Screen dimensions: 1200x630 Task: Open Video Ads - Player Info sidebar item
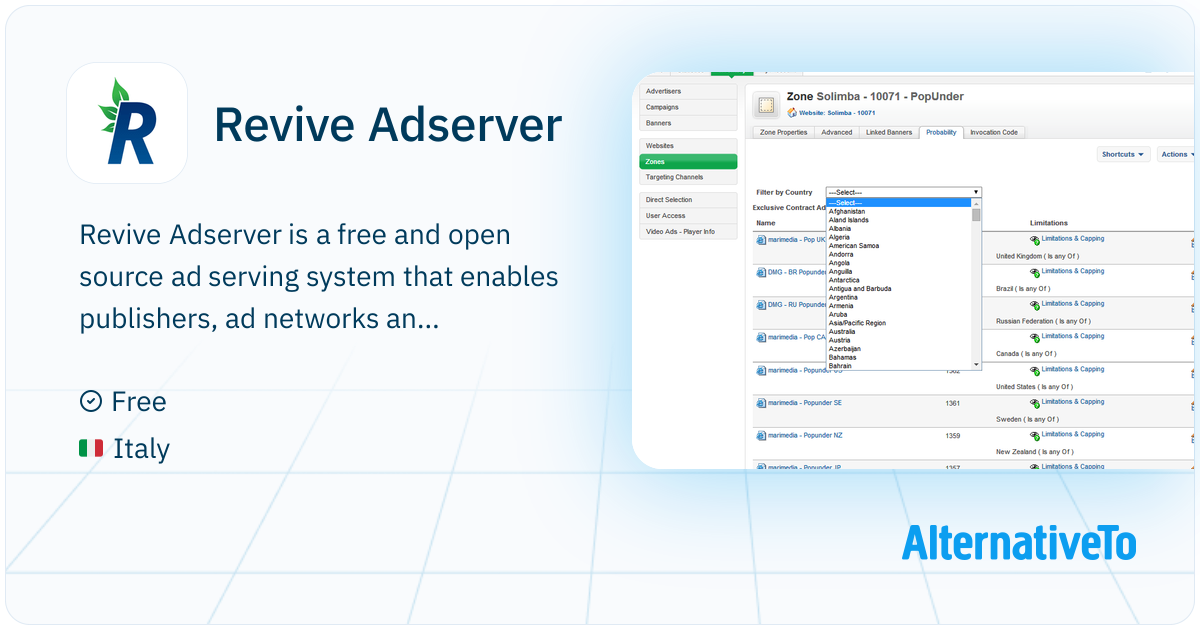pyautogui.click(x=688, y=231)
